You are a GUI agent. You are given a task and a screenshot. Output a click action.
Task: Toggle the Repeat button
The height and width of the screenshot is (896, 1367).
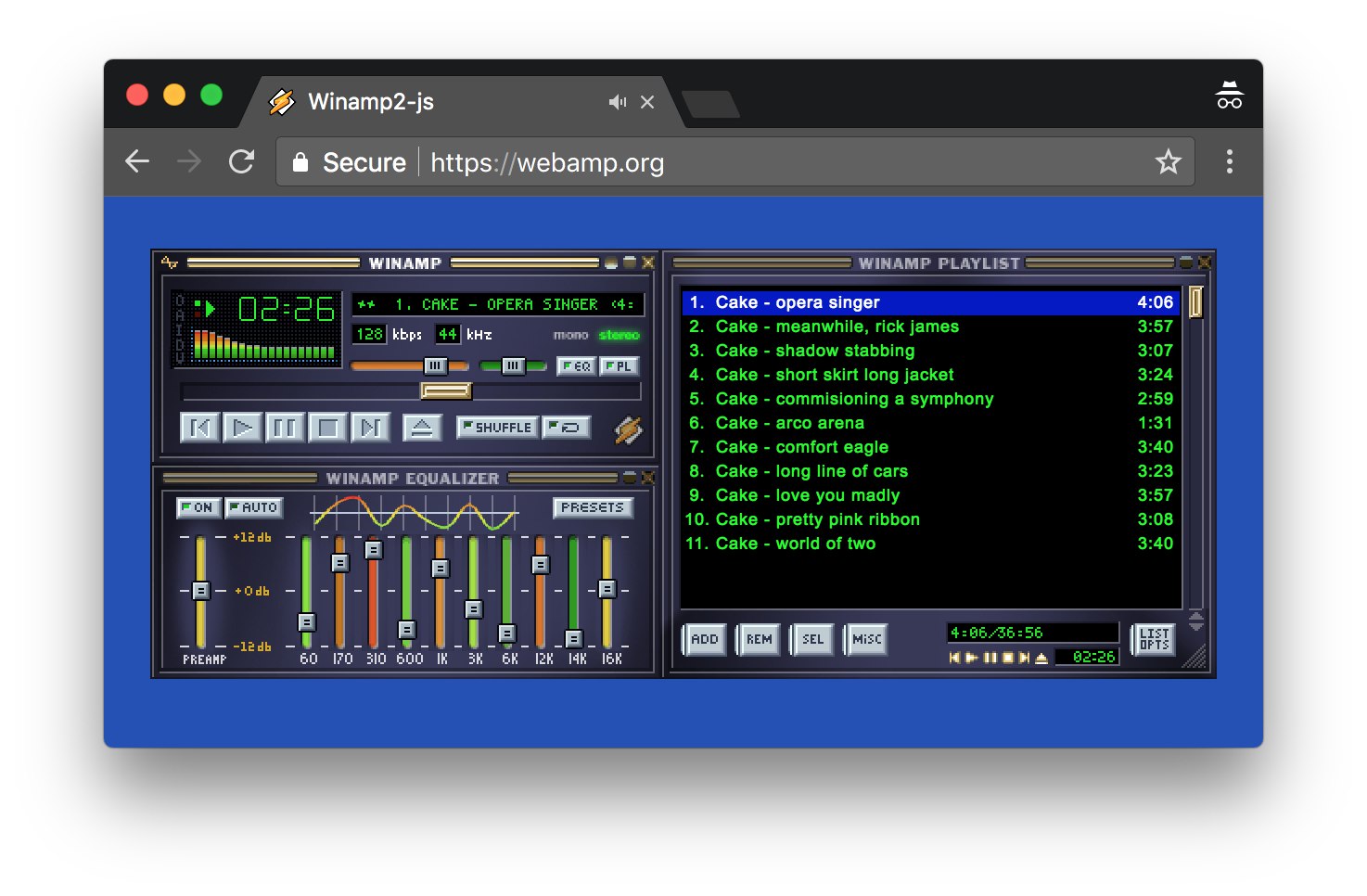(567, 427)
